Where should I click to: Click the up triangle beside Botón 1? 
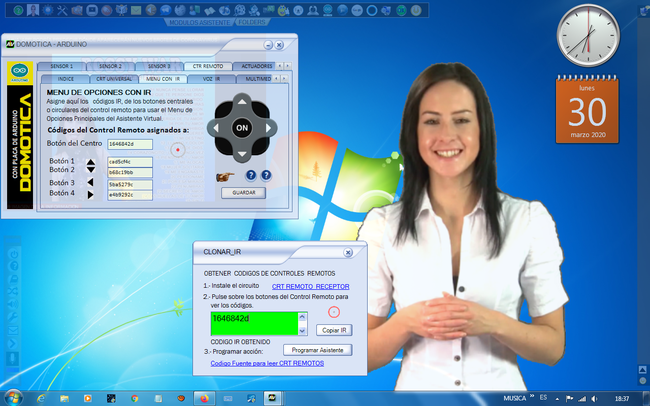(91, 162)
